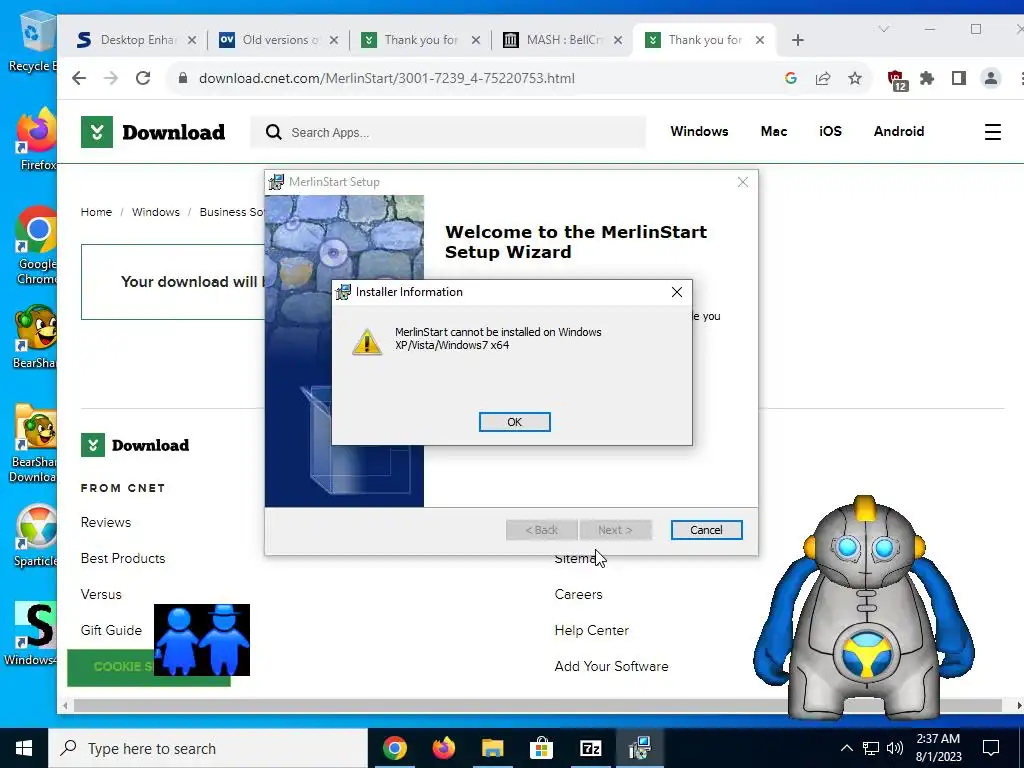
Task: Click Cancel in the MerlinStart Setup wizard
Action: coord(706,530)
